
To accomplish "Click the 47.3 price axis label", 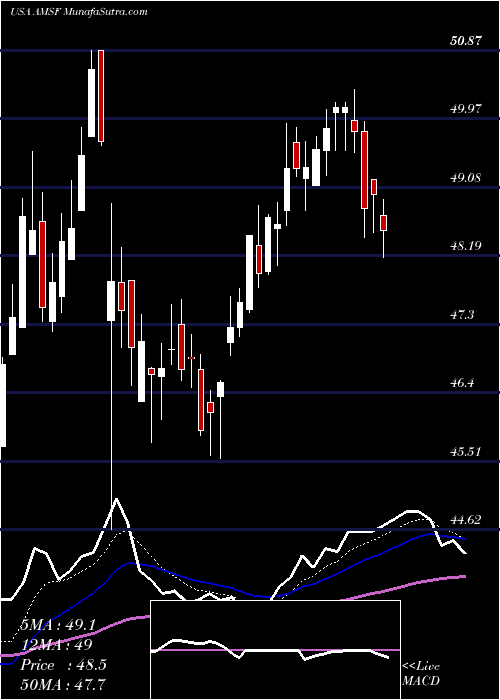I will [462, 315].
